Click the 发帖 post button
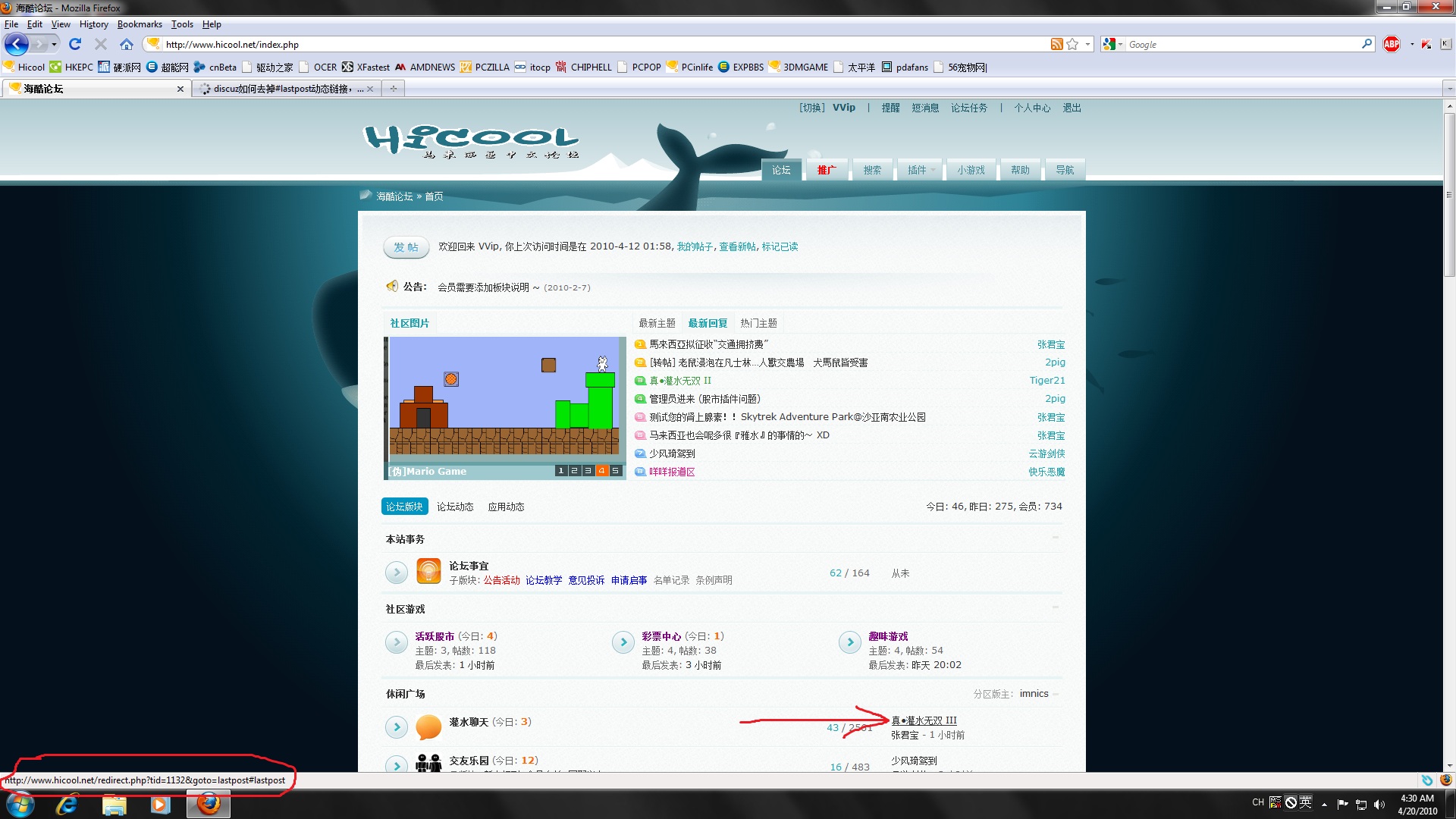The image size is (1456, 819). (x=406, y=247)
